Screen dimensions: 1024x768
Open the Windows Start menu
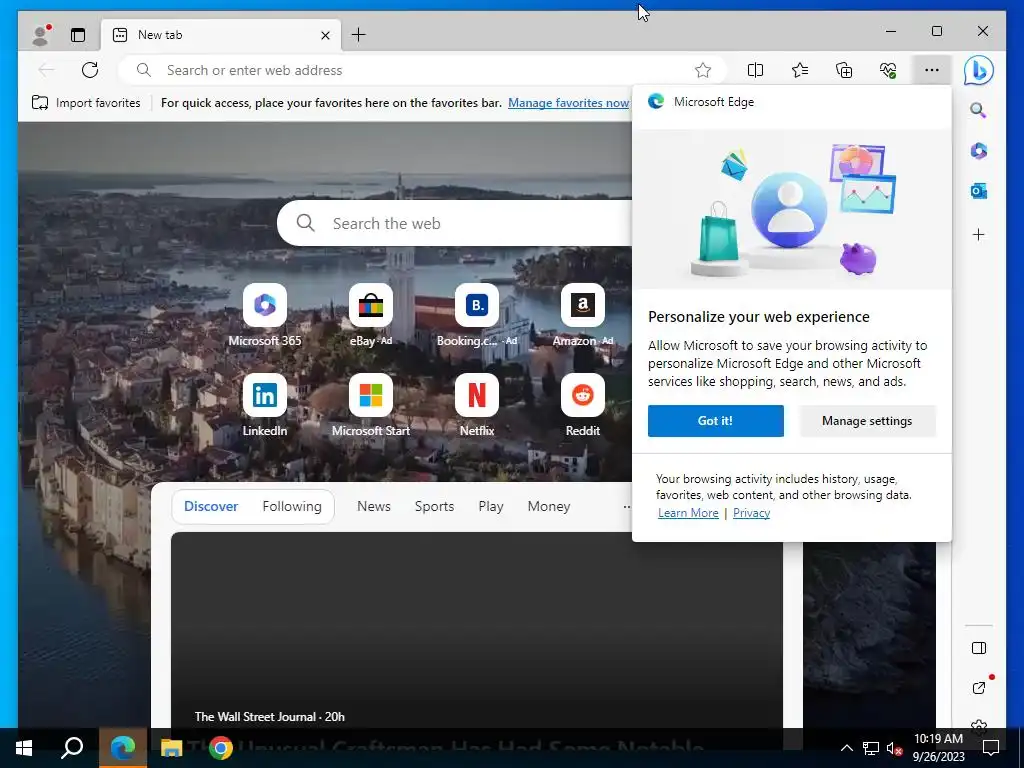24,748
